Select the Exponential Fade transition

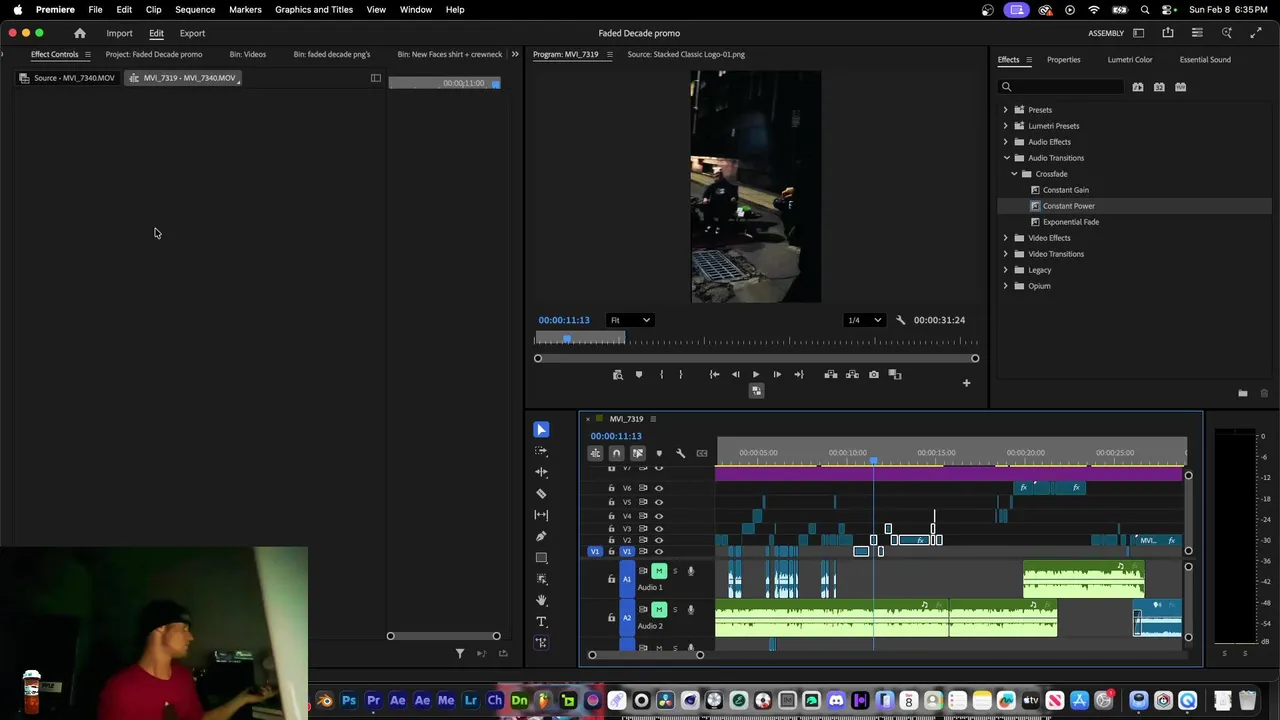point(1071,222)
